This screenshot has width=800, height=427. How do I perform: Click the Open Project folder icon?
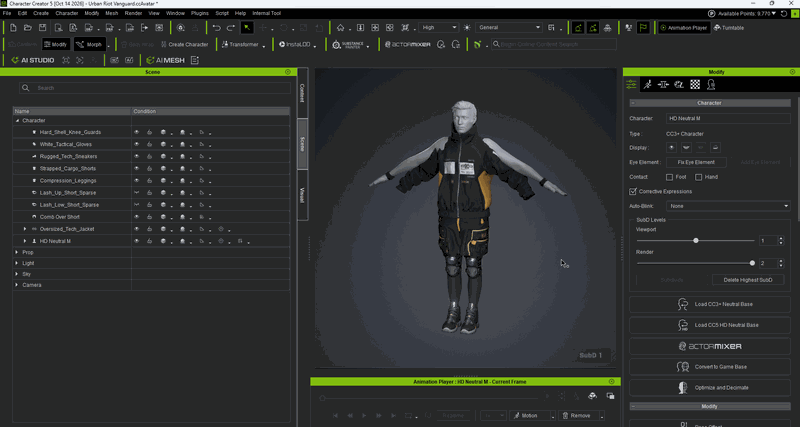[28, 28]
